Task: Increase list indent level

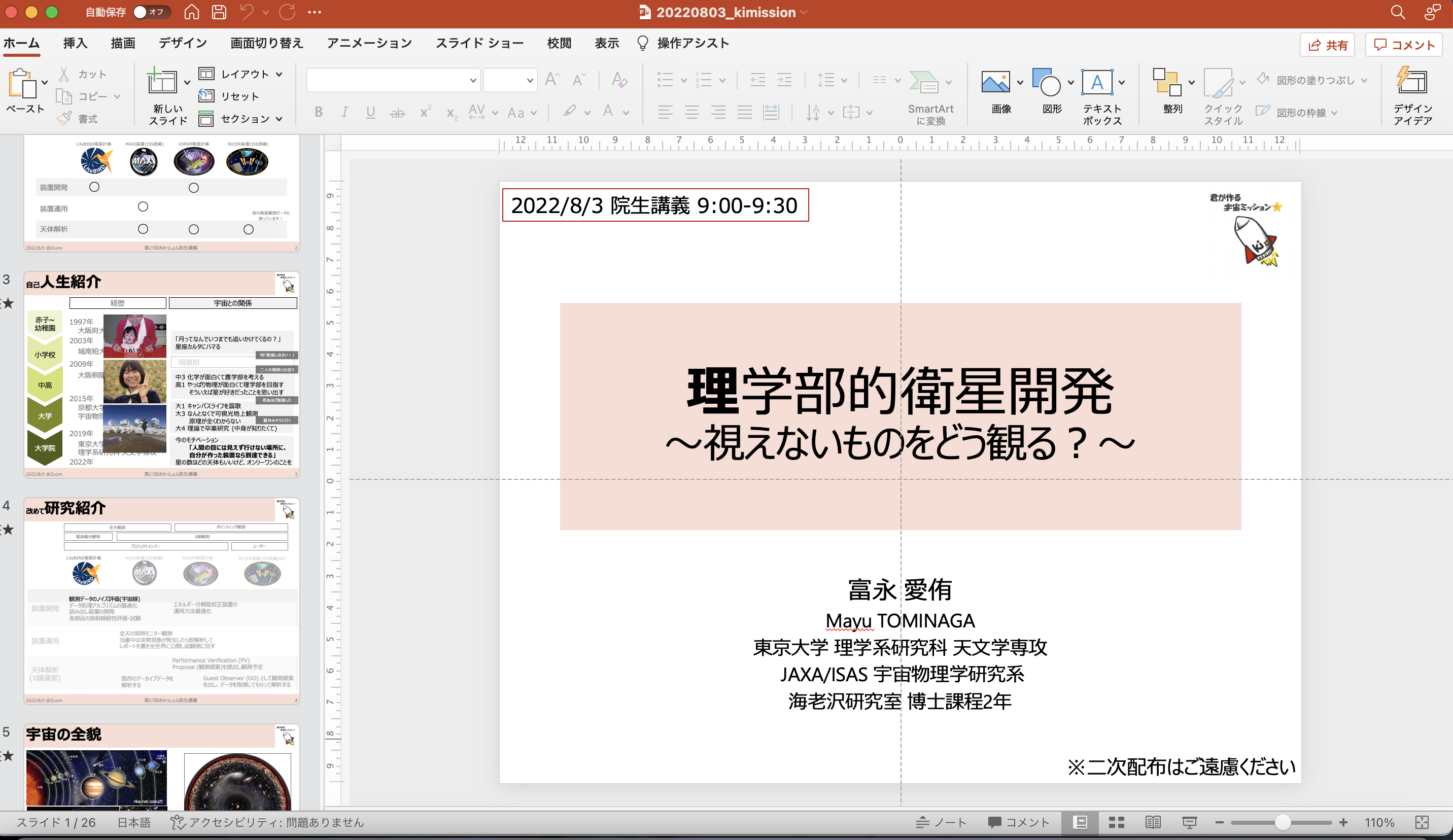Action: click(x=784, y=80)
